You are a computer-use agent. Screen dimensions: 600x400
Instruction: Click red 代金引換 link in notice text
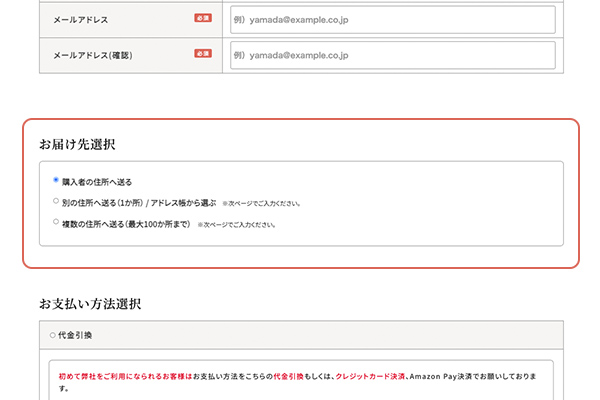pos(290,376)
